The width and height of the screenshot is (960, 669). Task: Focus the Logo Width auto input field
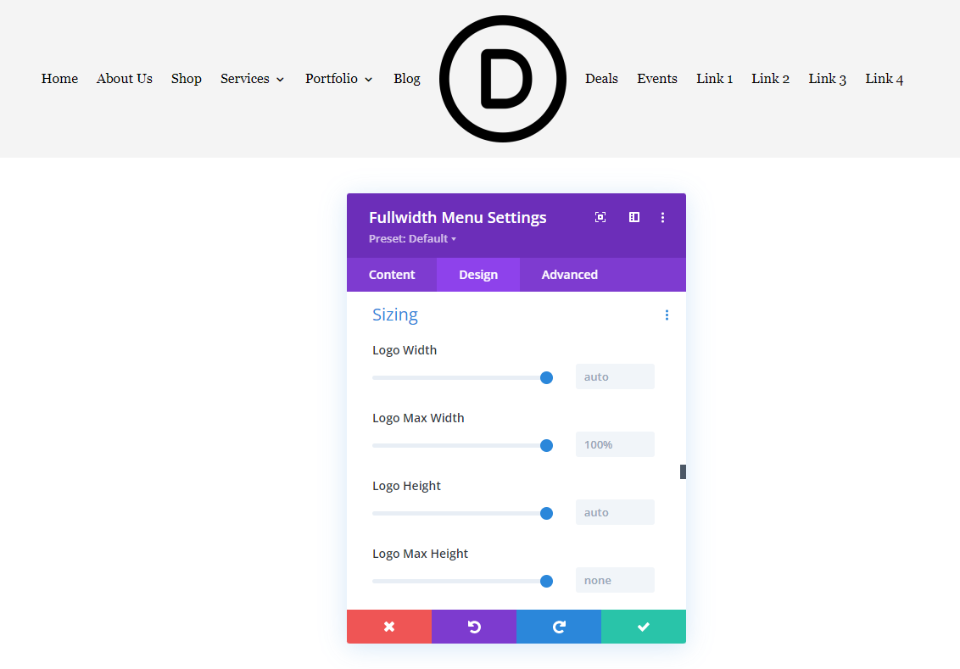pos(615,377)
